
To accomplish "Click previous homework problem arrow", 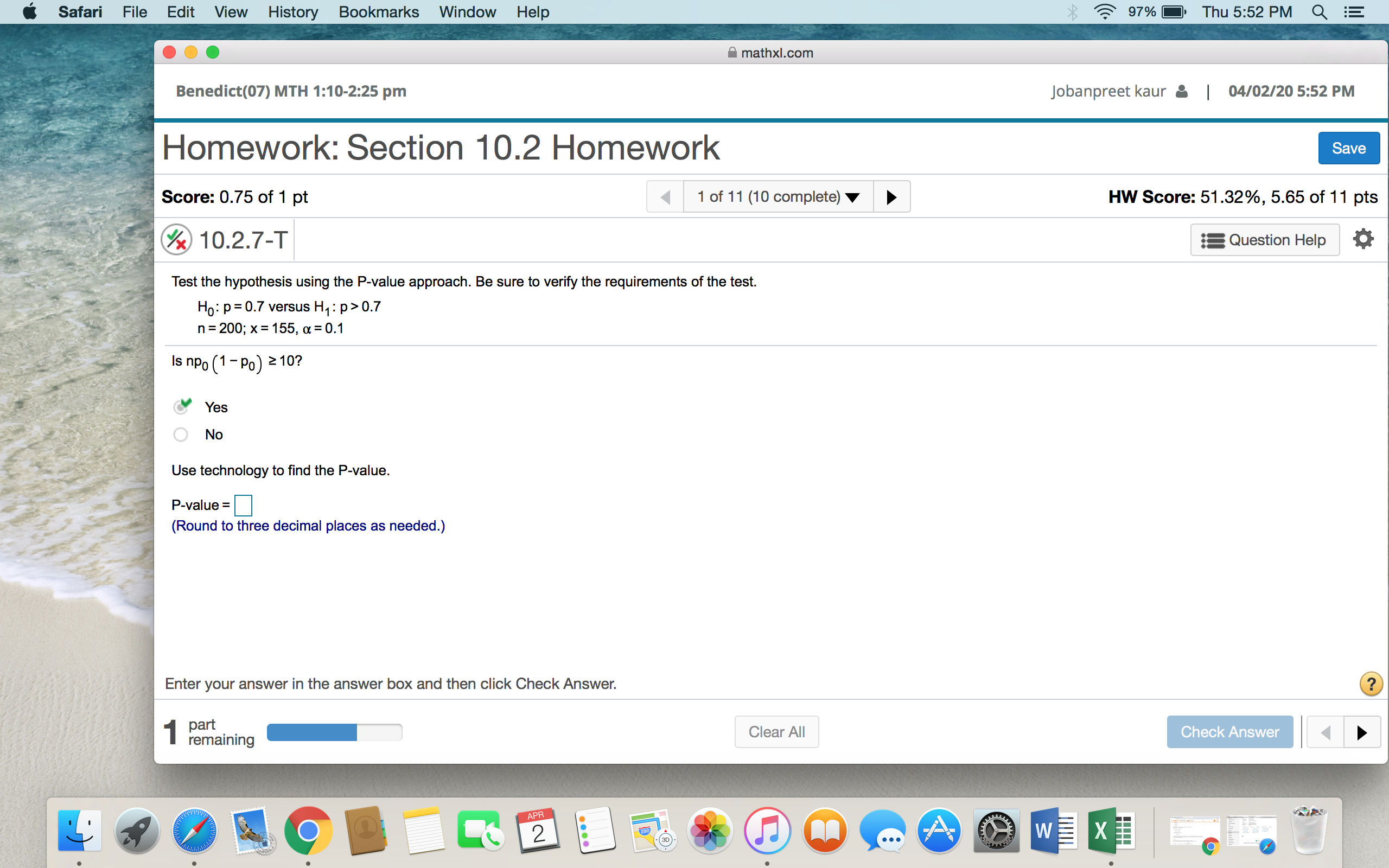I will 664,197.
